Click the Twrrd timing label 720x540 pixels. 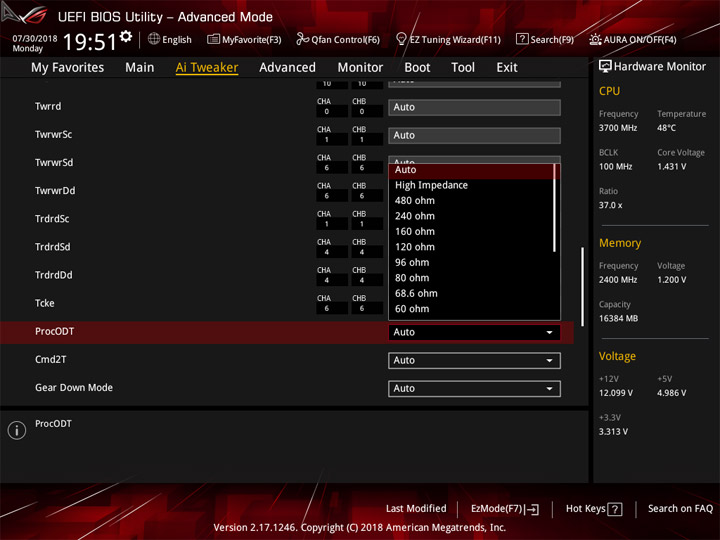[x=48, y=107]
